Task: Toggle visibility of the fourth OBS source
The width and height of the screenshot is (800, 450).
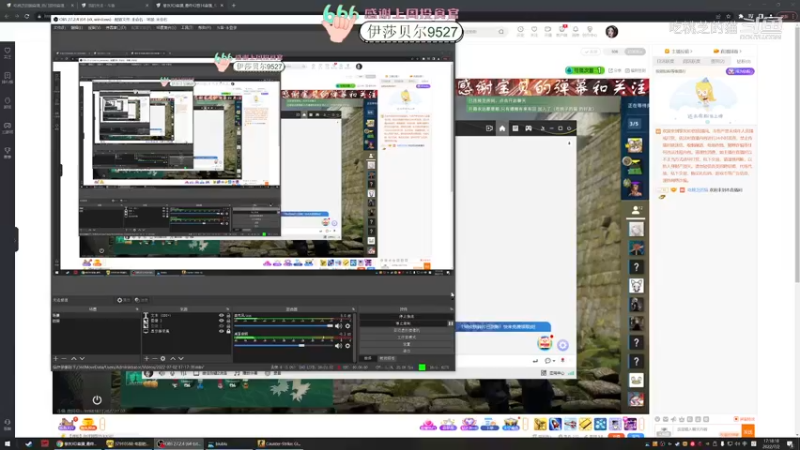Action: [221, 331]
